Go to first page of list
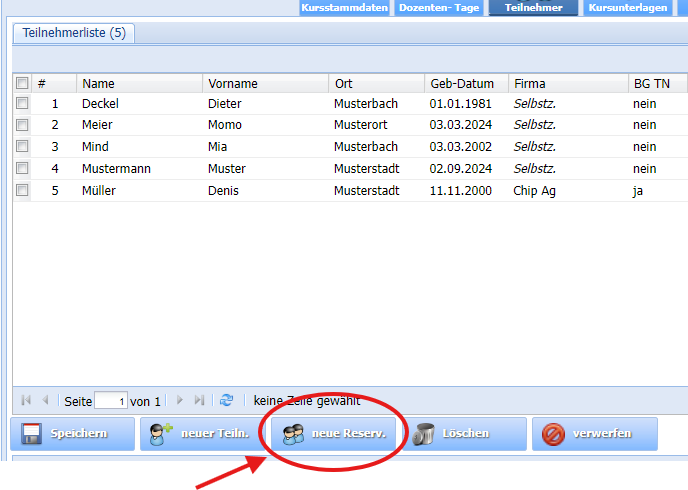The height and width of the screenshot is (490, 688). tap(26, 400)
